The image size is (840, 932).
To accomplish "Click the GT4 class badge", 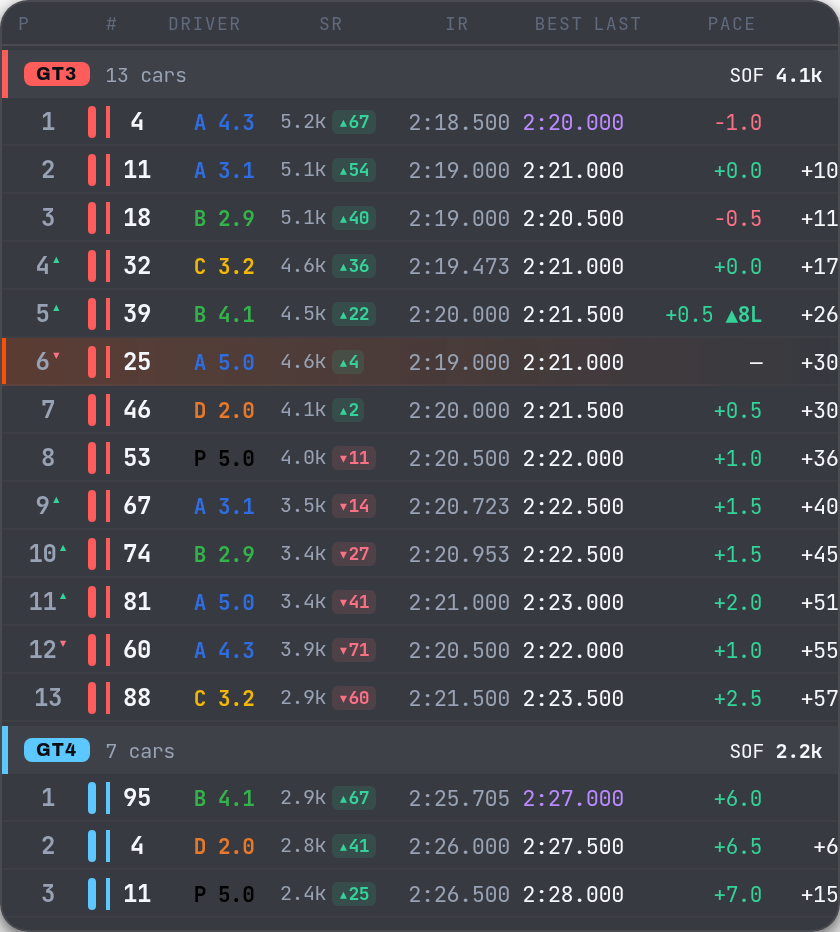I will 56,750.
